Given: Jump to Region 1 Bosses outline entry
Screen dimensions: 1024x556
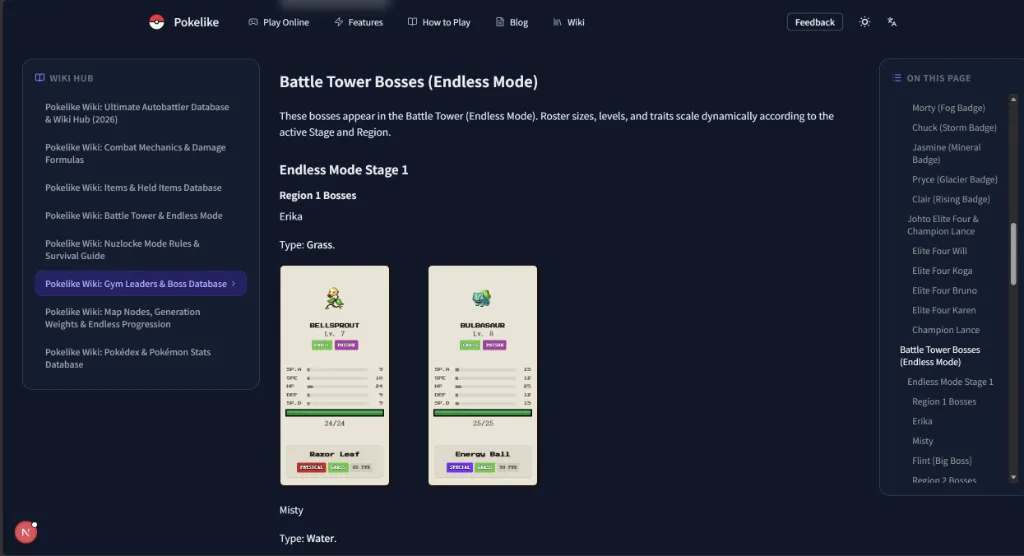Looking at the screenshot, I should (944, 401).
